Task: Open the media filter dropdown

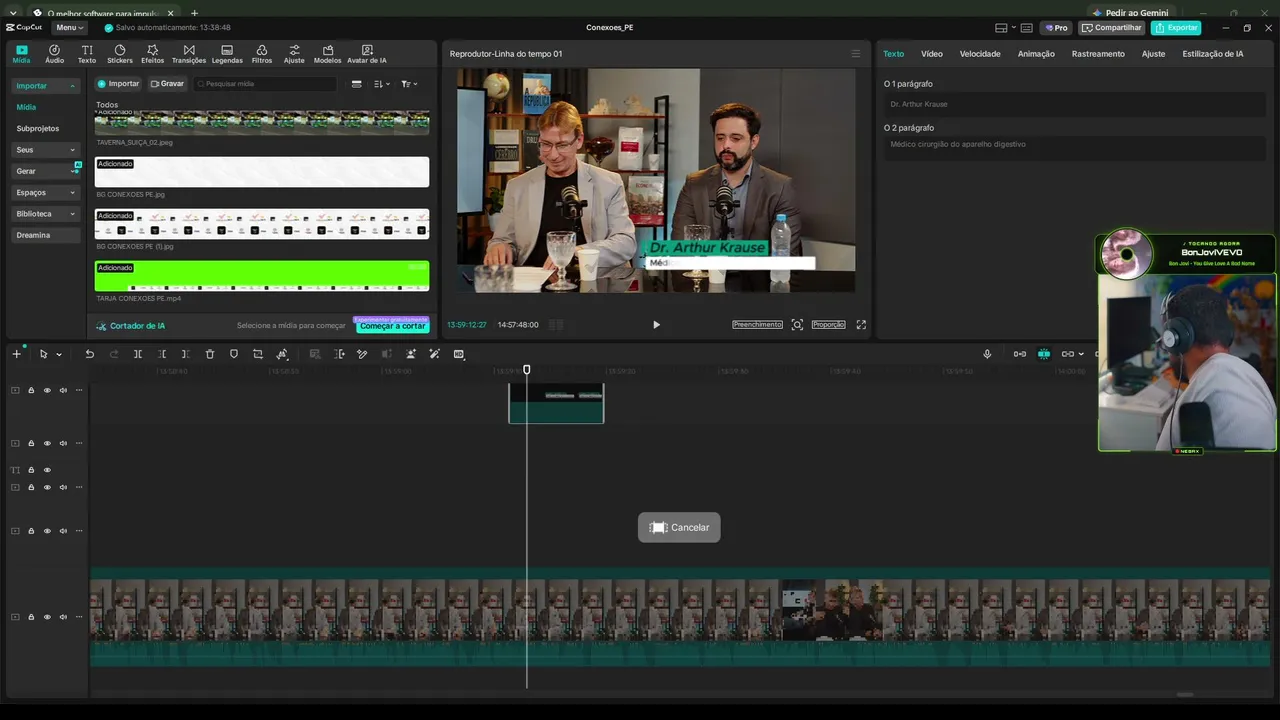Action: click(x=409, y=84)
